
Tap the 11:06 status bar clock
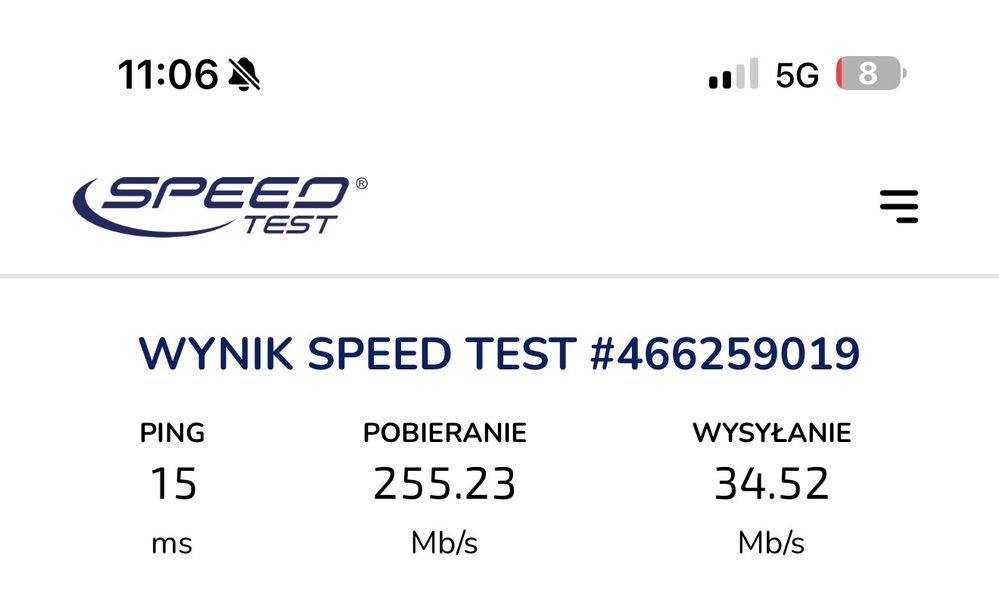(x=167, y=74)
